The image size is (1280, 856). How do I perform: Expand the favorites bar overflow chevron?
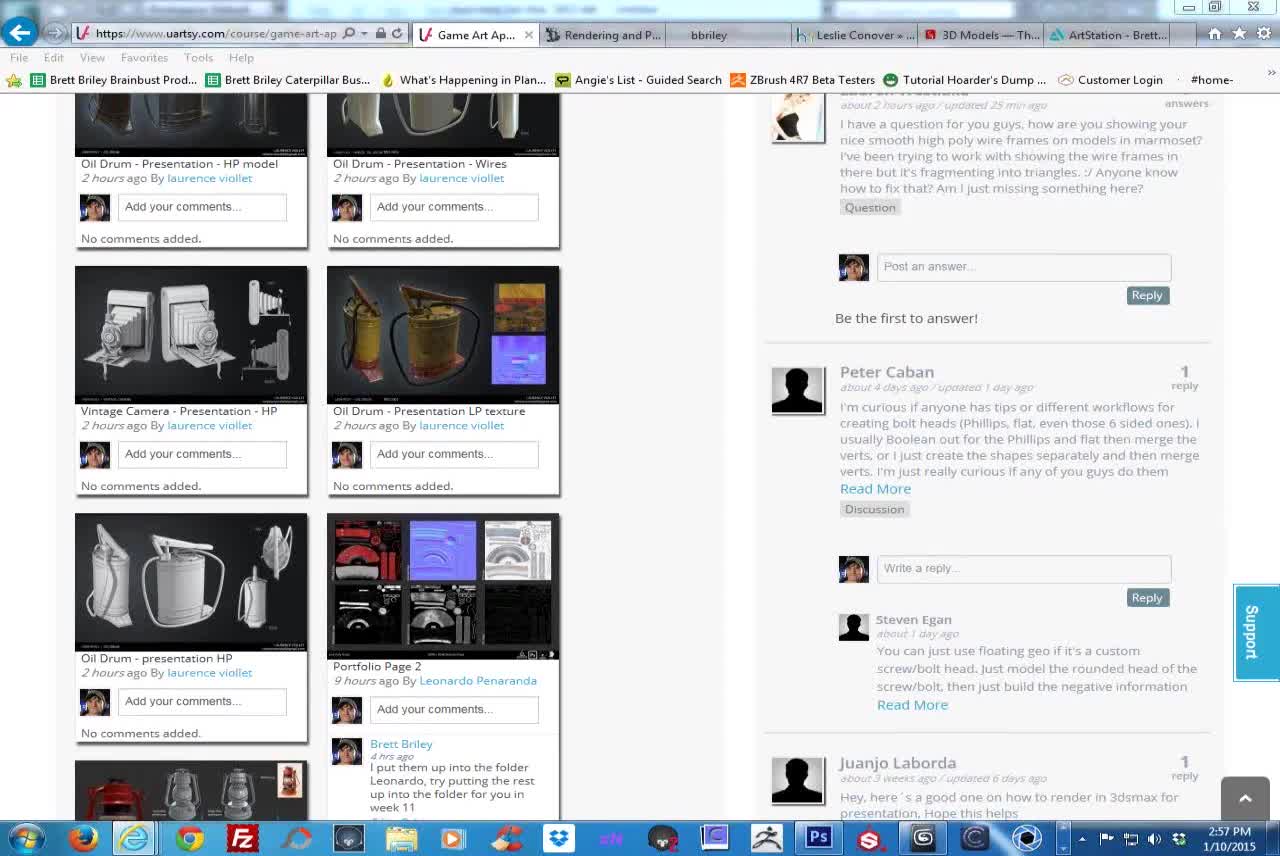1272,74
